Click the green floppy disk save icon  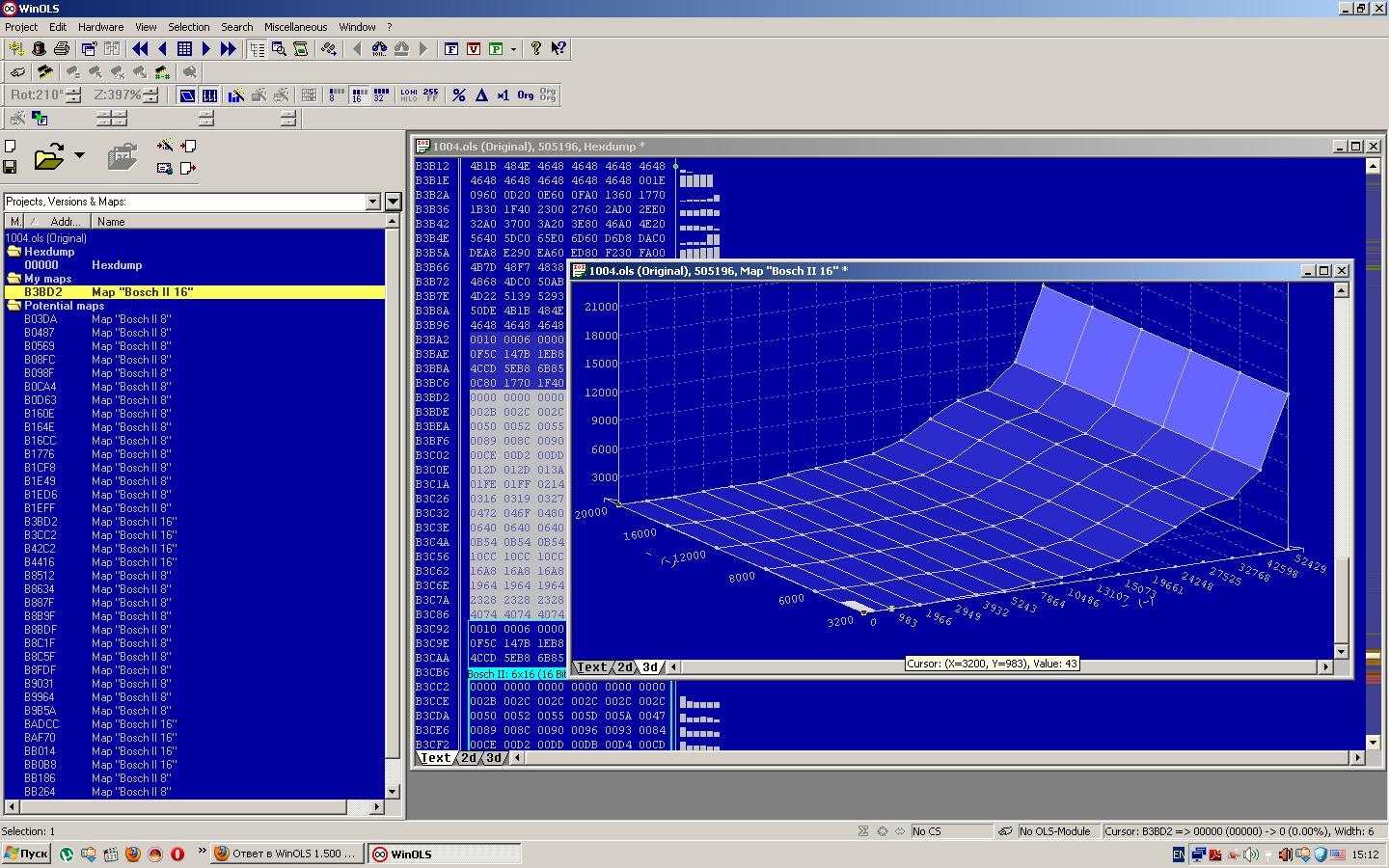point(10,167)
